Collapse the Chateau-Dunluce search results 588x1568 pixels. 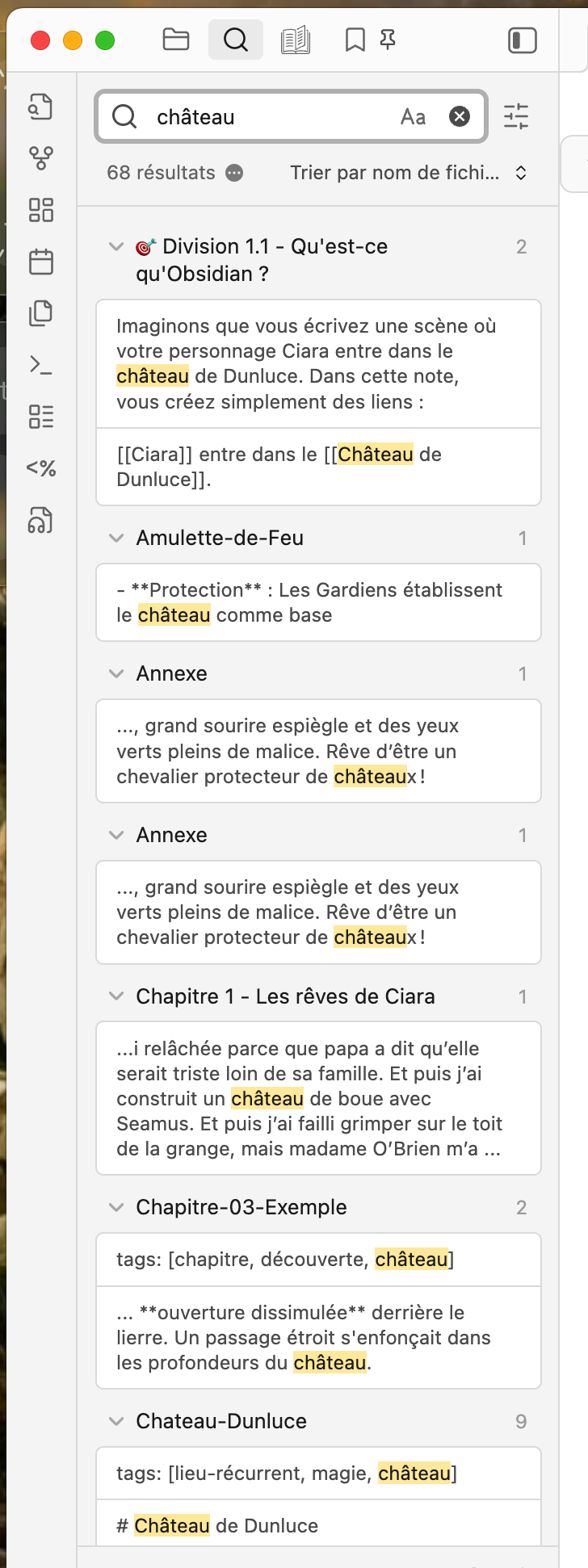click(115, 1421)
